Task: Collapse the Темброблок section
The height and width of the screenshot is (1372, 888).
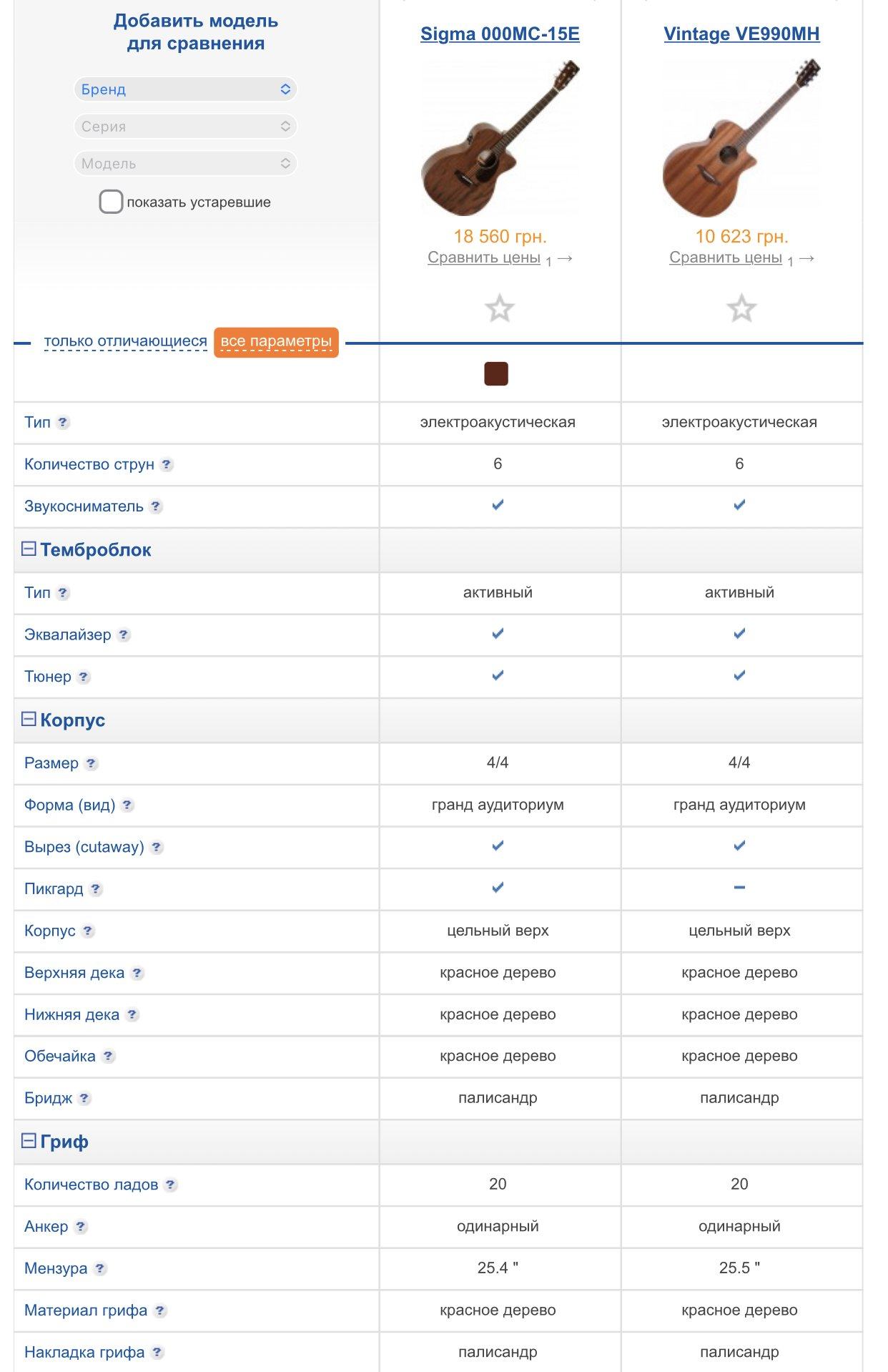Action: point(29,549)
